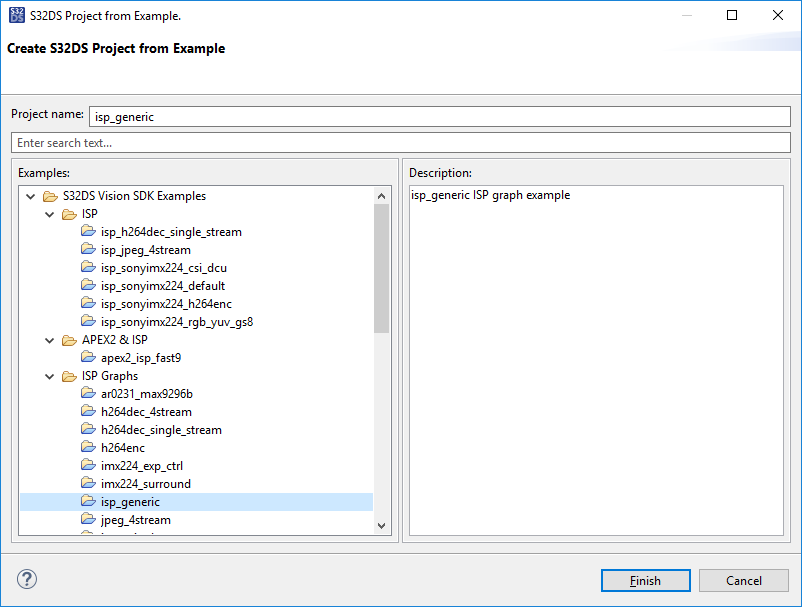Select the isp_sonyimx224_default example

point(163,286)
